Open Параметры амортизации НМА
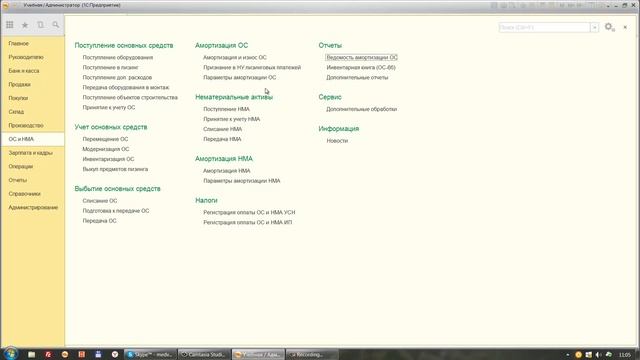This screenshot has height=360, width=640. coord(242,181)
